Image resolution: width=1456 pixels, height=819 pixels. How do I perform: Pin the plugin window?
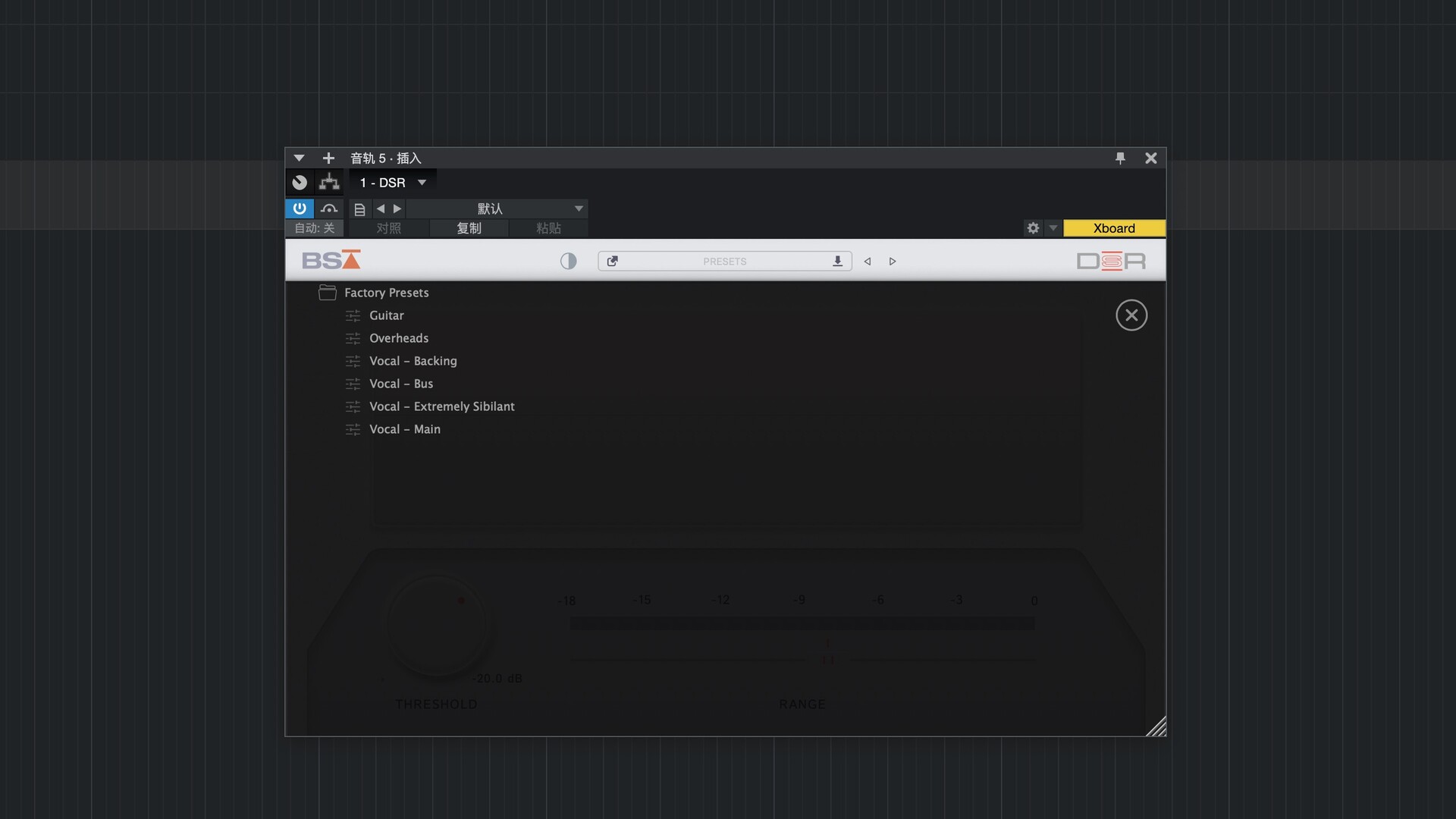pyautogui.click(x=1120, y=158)
